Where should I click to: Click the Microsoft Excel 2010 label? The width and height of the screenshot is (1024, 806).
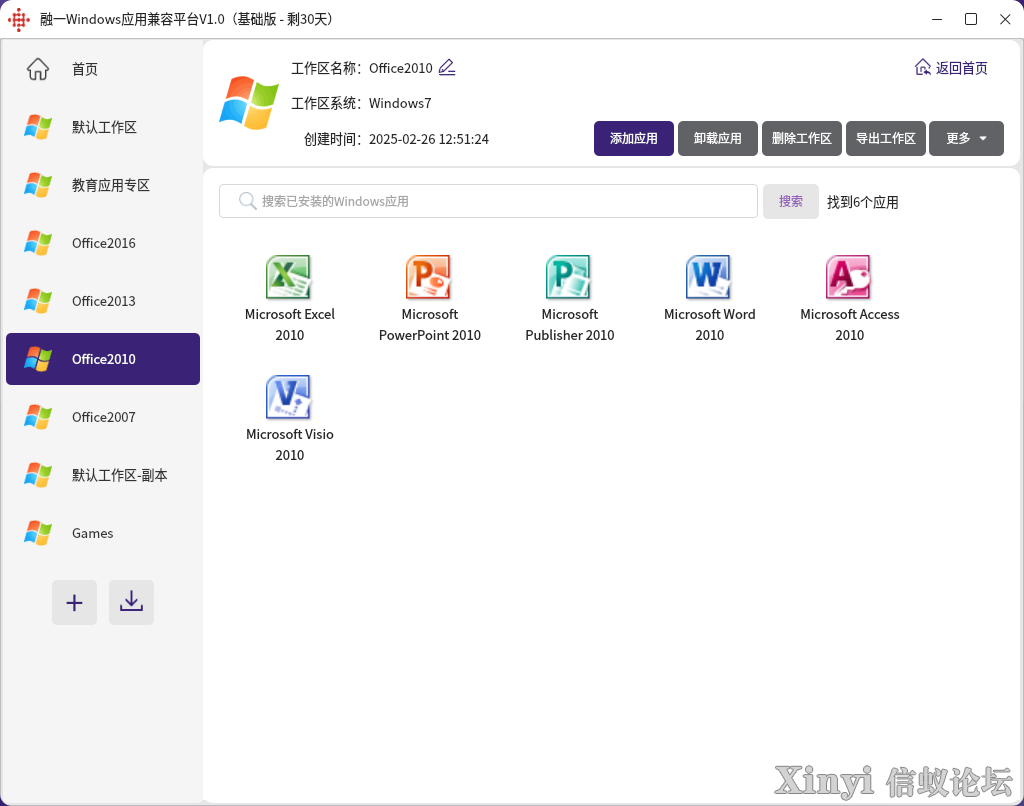[x=289, y=325]
